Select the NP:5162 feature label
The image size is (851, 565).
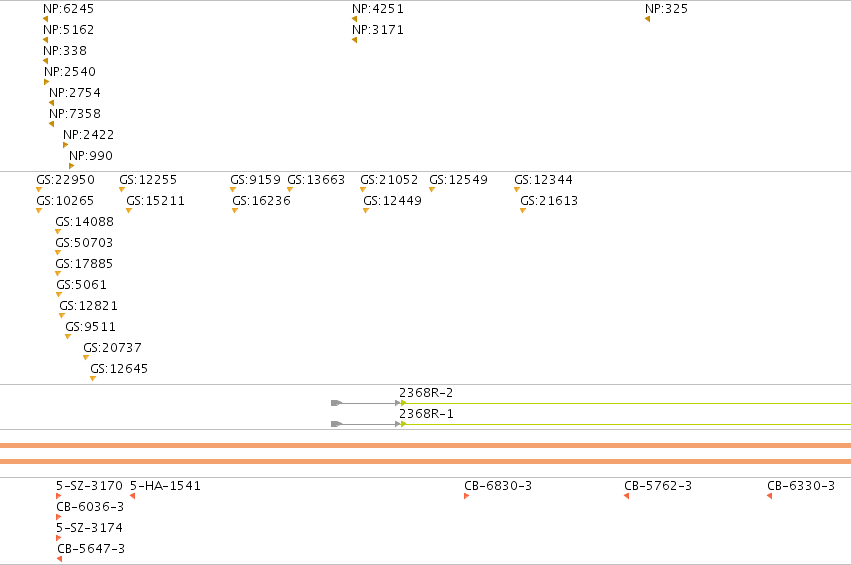pos(68,30)
